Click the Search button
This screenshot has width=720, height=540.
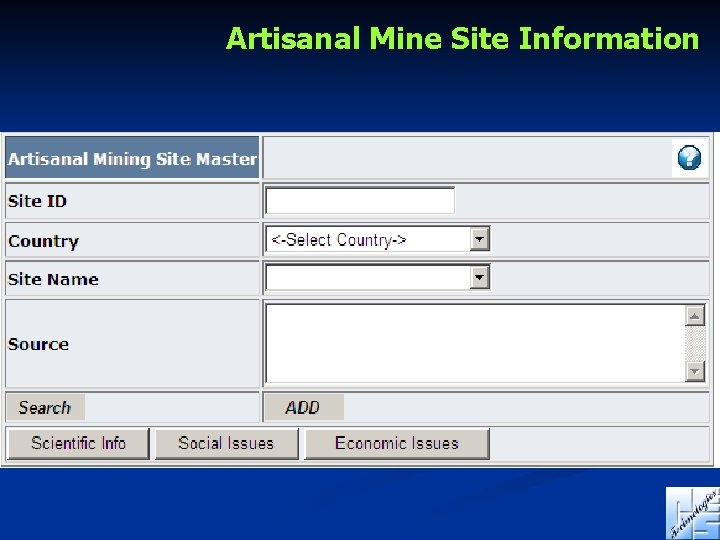click(x=45, y=407)
